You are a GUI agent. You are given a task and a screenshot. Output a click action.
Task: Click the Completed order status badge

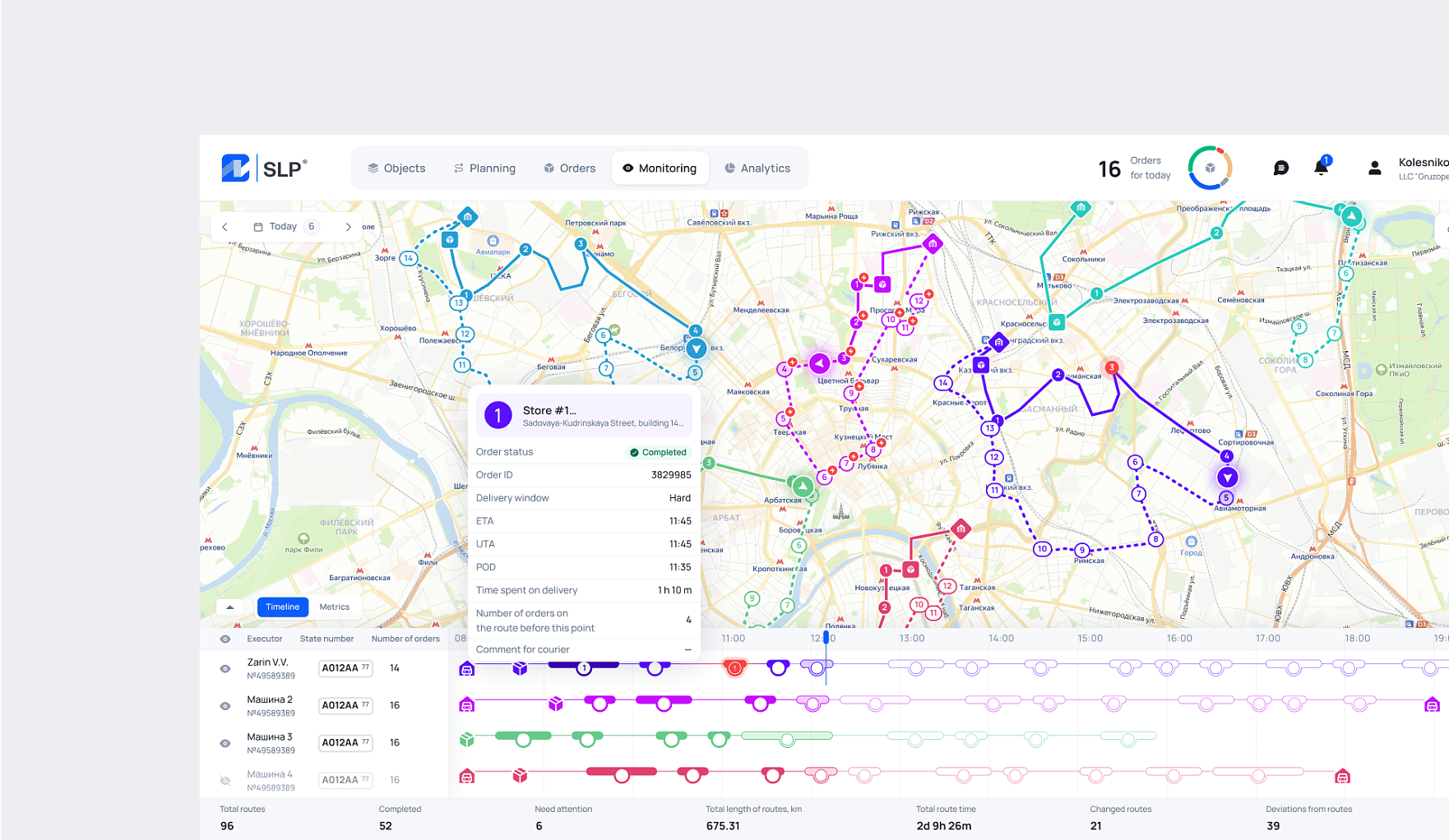(658, 452)
